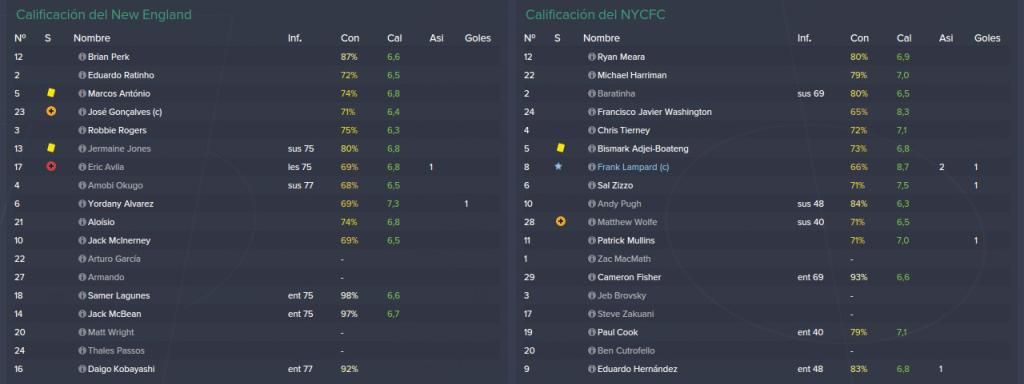Select Francisco Javier Washington's name
This screenshot has width=1024, height=384.
pos(654,112)
